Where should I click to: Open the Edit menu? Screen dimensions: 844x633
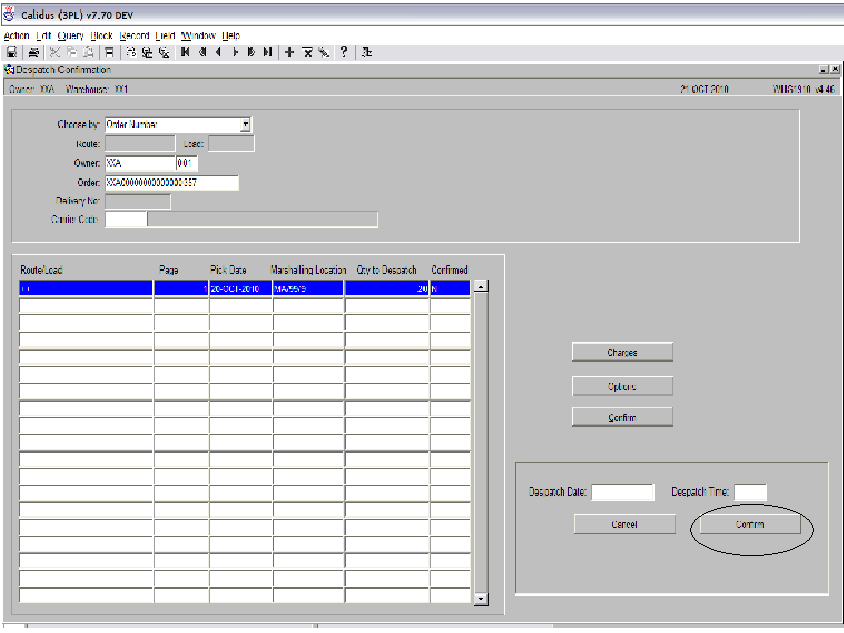(44, 36)
